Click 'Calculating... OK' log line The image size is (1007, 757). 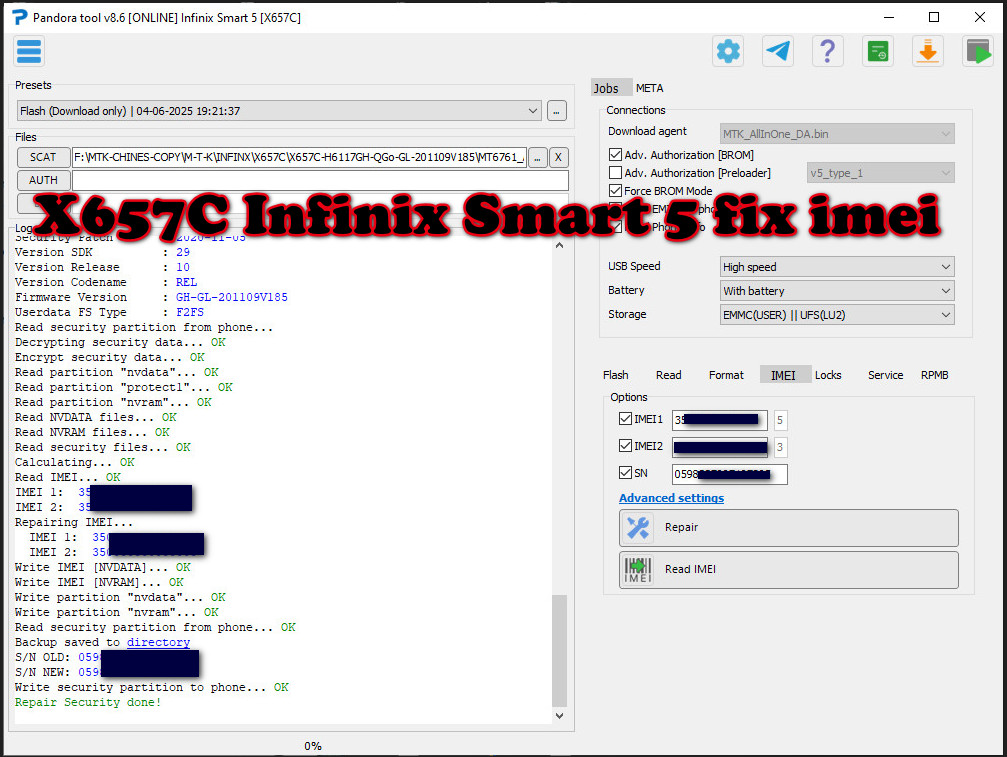[74, 462]
